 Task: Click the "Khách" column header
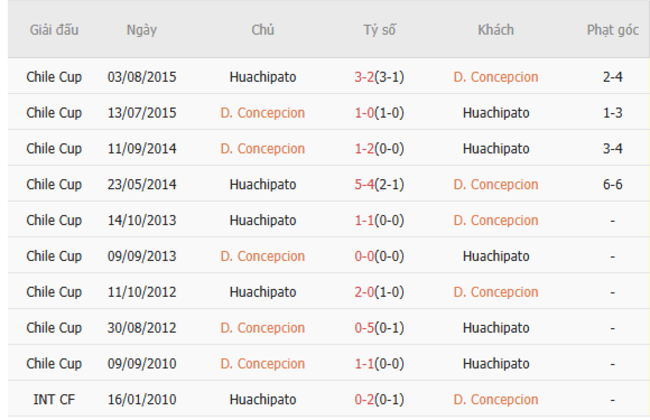click(x=495, y=29)
